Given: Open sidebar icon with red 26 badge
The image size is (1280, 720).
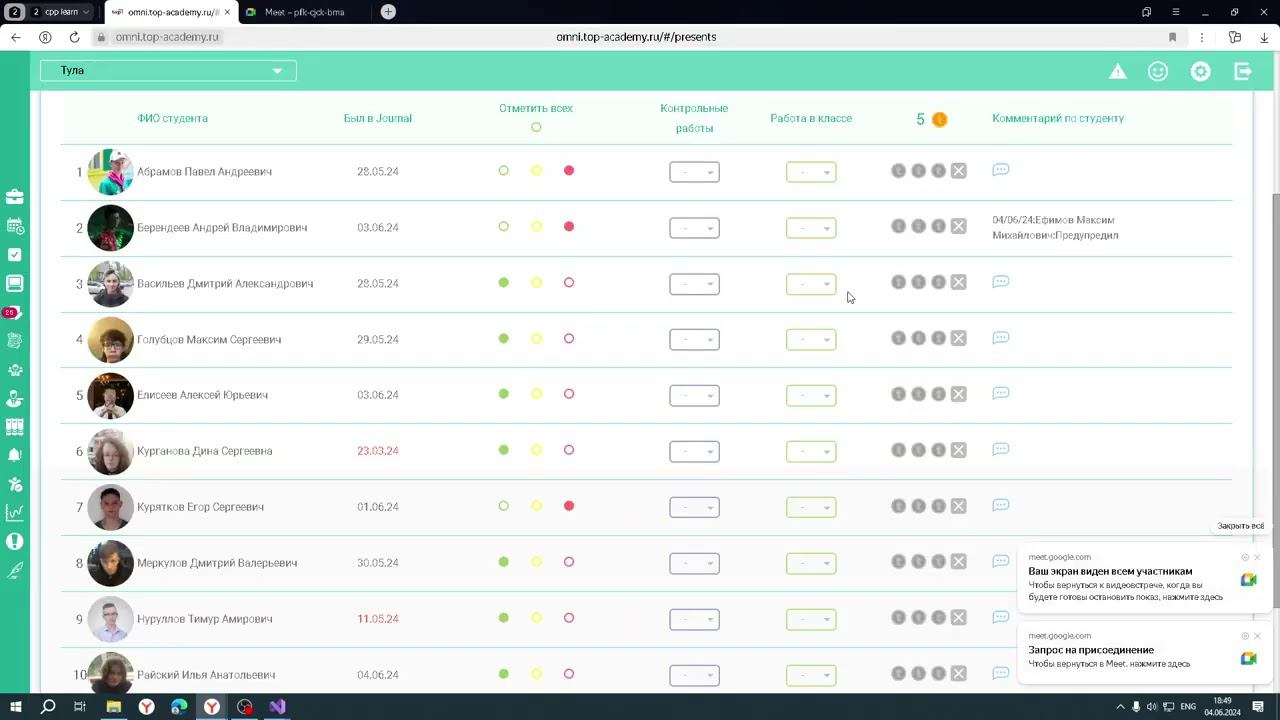Looking at the screenshot, I should [11, 312].
